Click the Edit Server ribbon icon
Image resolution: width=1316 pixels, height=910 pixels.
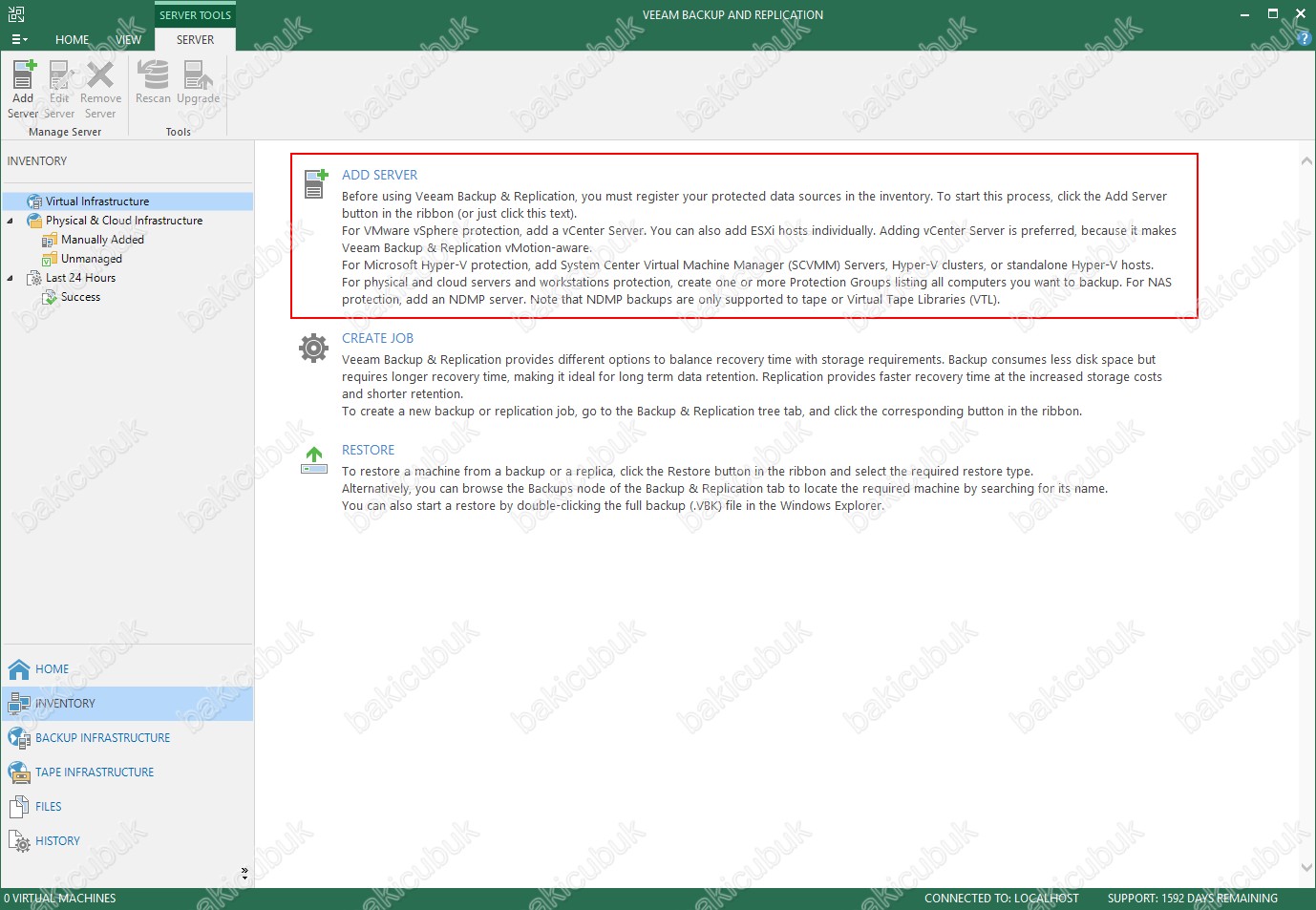tap(59, 74)
